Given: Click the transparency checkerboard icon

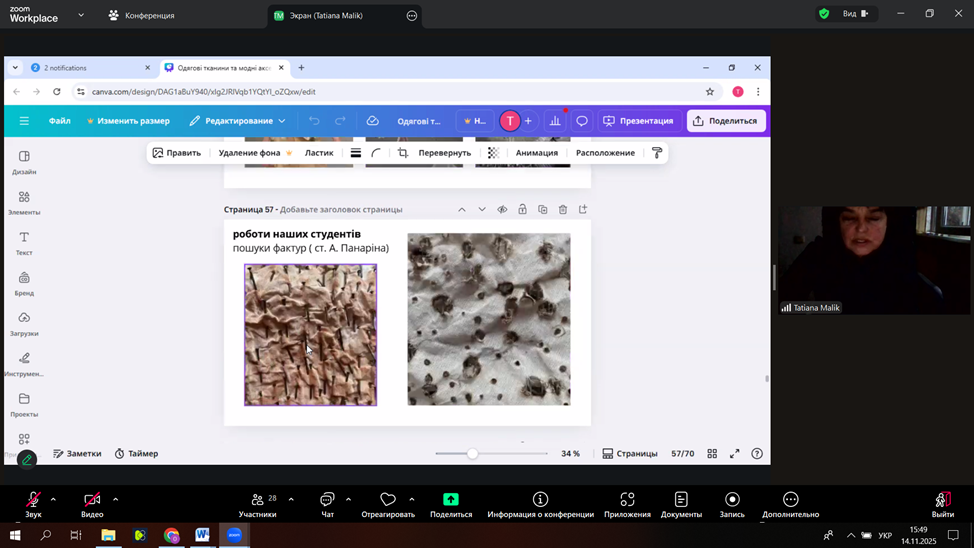Looking at the screenshot, I should (493, 153).
